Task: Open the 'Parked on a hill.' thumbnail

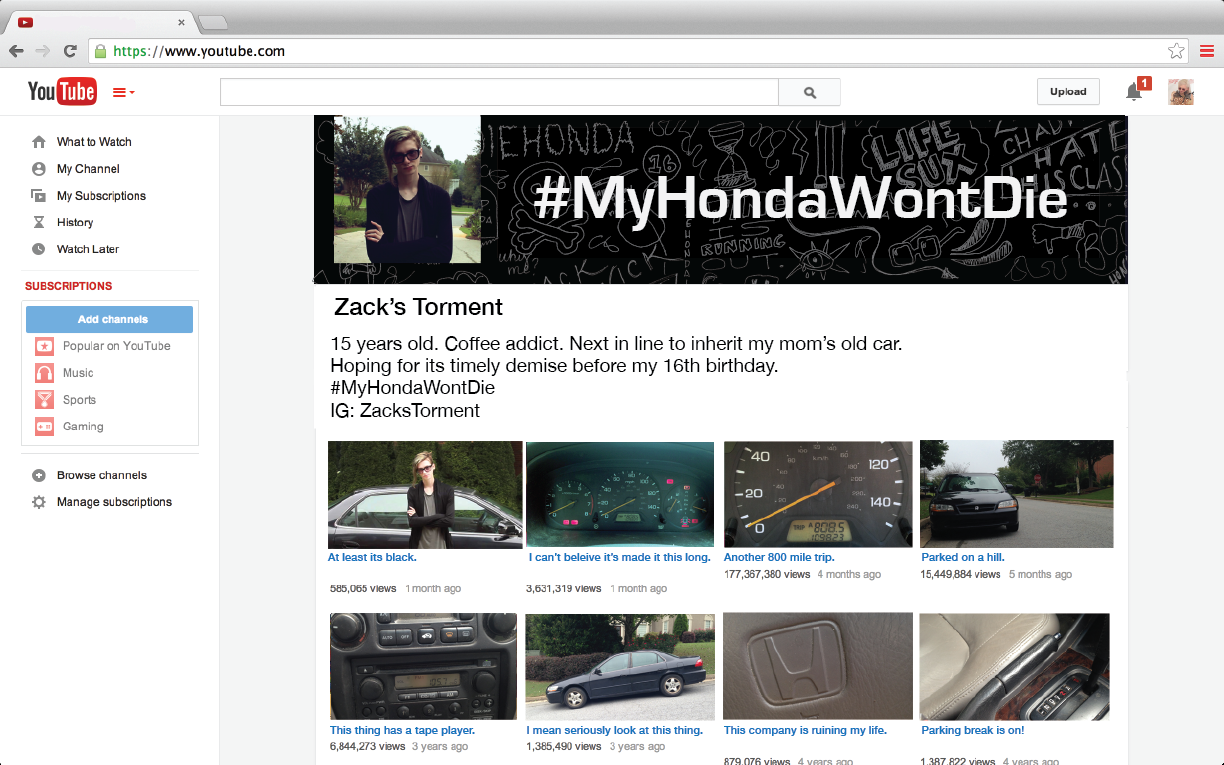Action: [1016, 494]
